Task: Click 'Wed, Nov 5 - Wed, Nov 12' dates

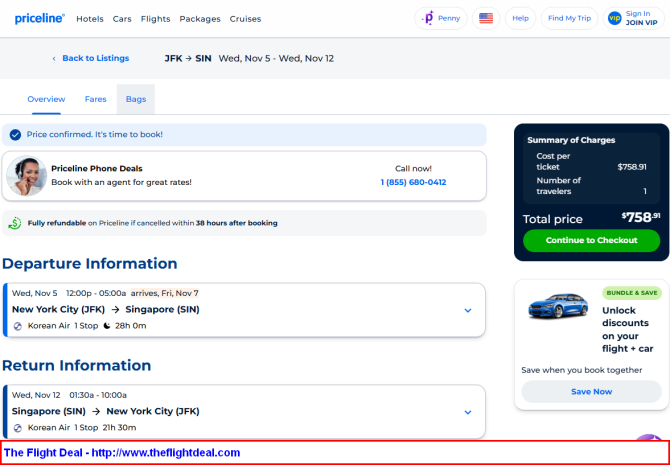Action: pyautogui.click(x=276, y=58)
